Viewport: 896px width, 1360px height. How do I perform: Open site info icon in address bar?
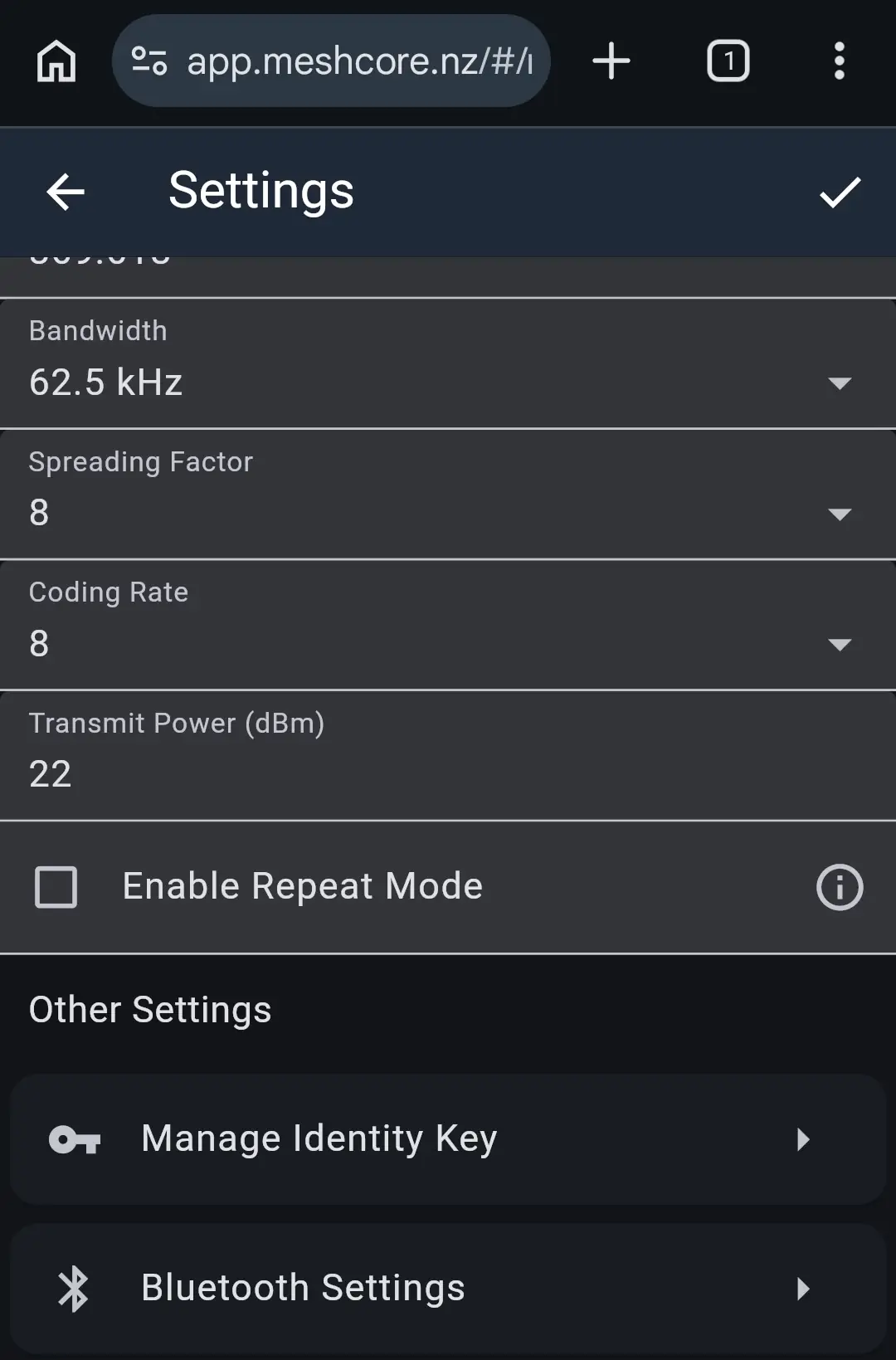tap(149, 61)
